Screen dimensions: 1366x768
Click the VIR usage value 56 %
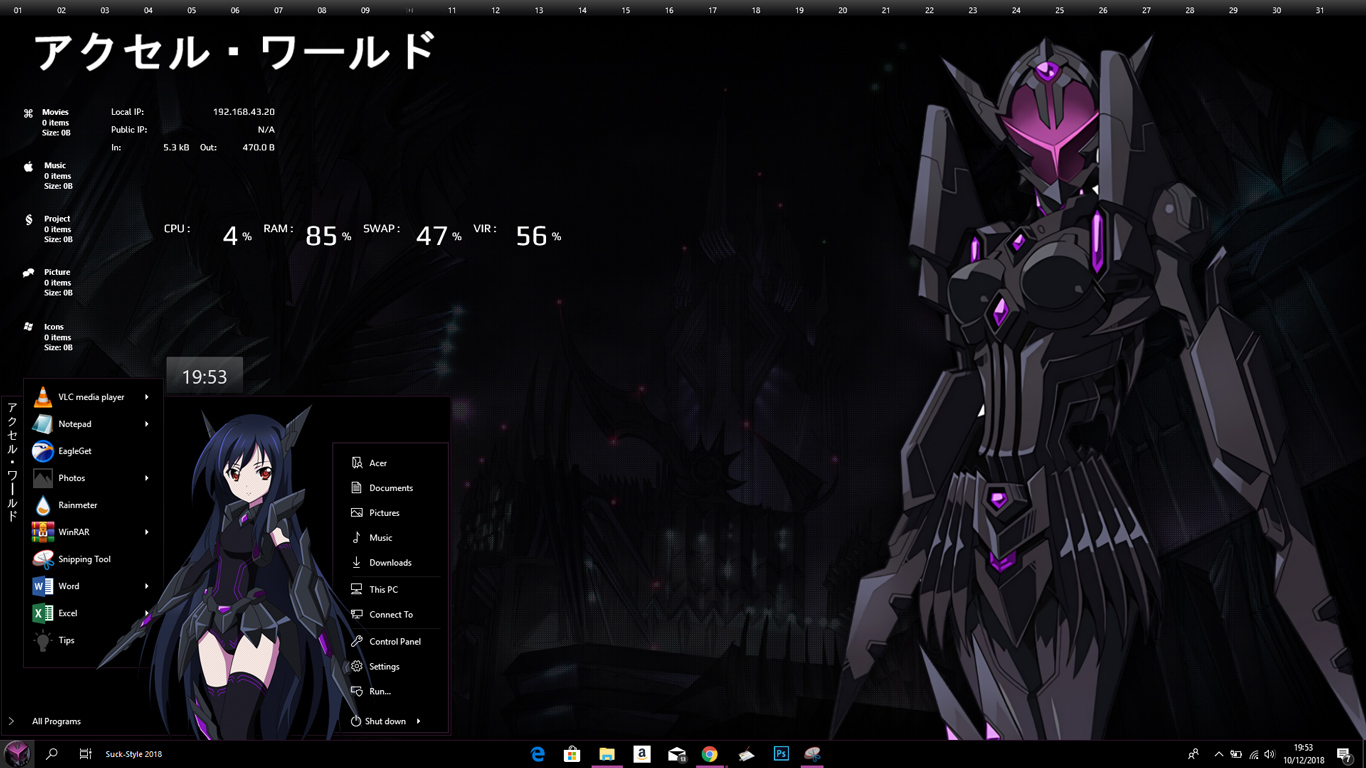[538, 236]
